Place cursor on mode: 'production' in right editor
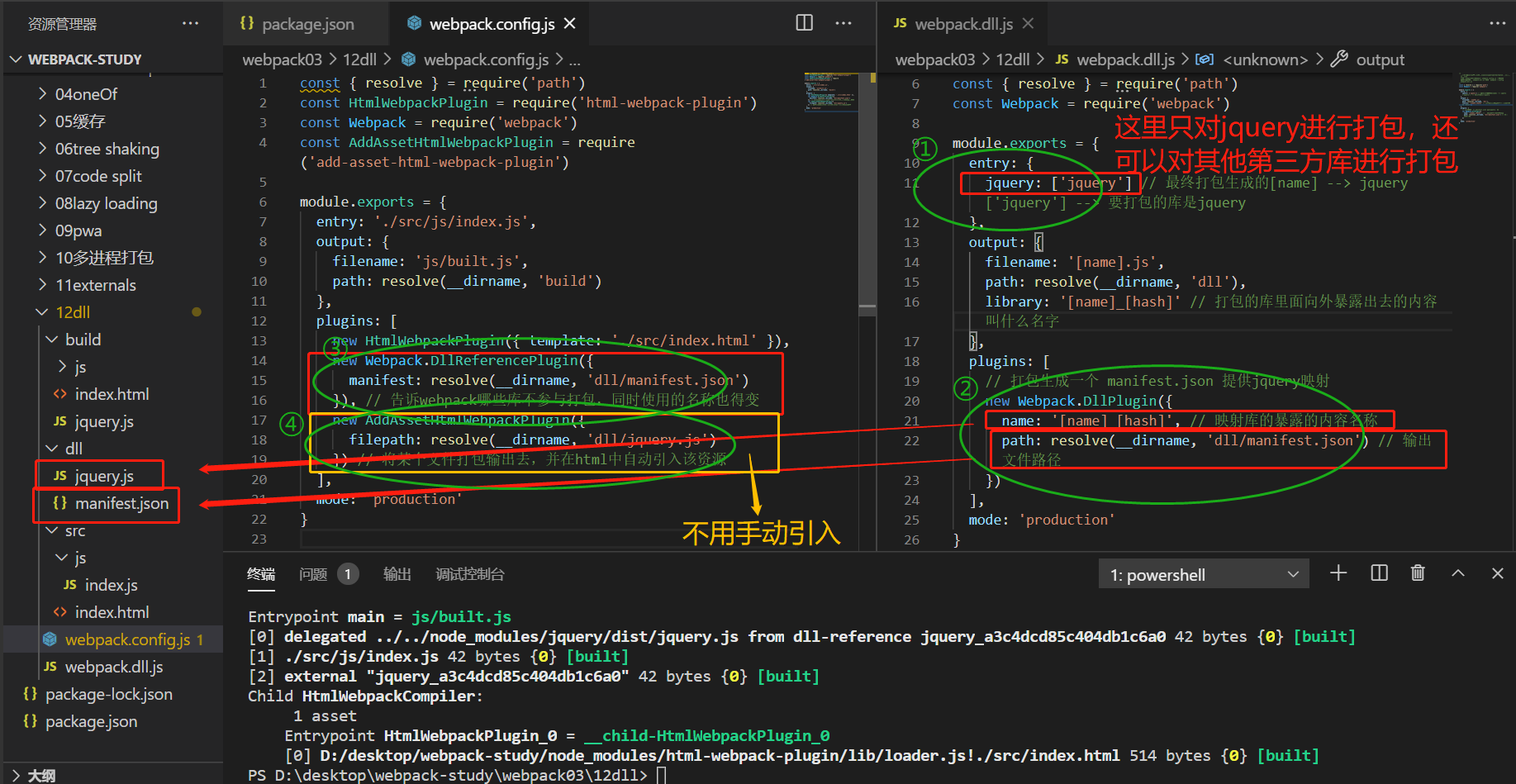 (1042, 520)
